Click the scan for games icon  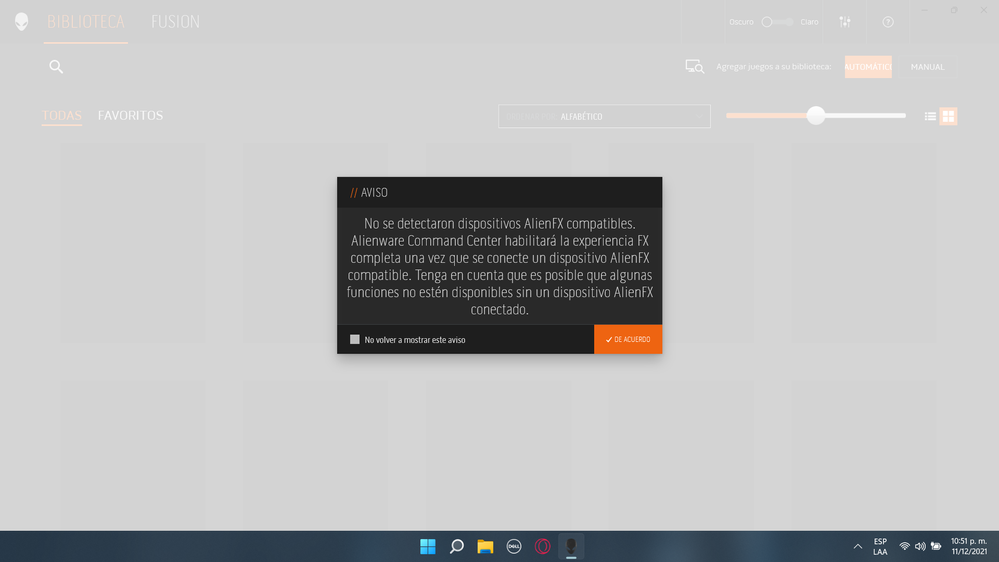click(694, 67)
